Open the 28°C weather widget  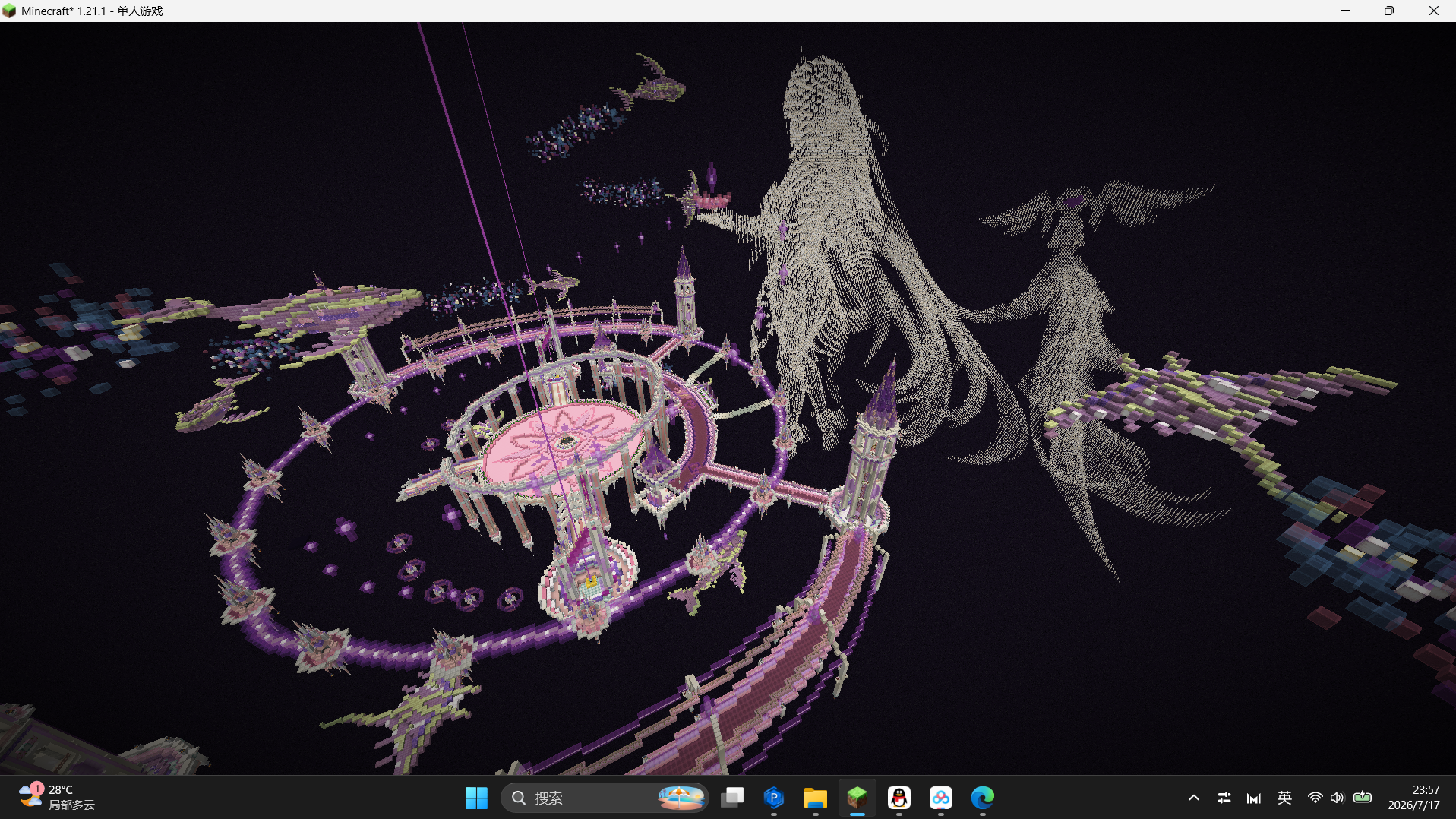tap(58, 798)
